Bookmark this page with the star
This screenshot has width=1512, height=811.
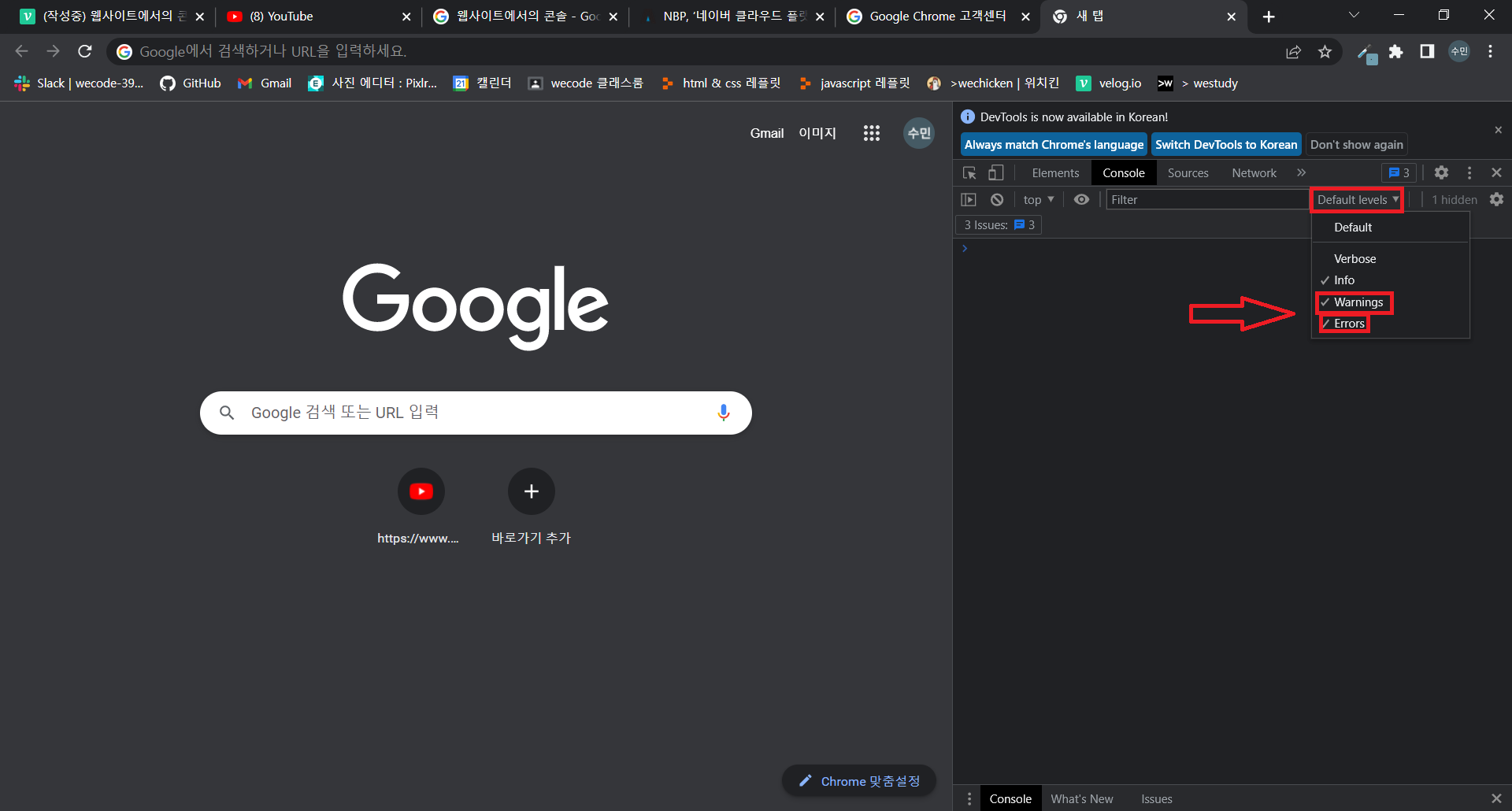click(1325, 51)
